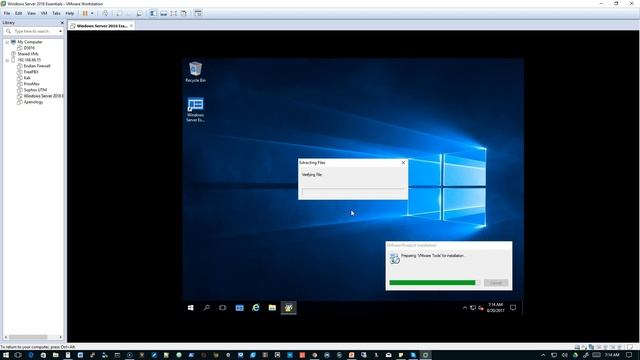Select My Computer in the library
The height and width of the screenshot is (360, 640).
coord(29,42)
